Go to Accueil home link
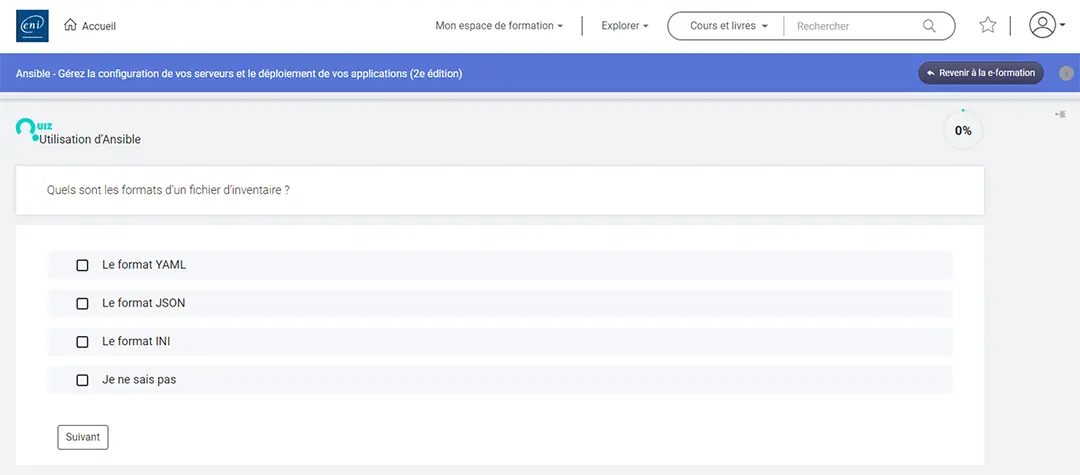This screenshot has height=475, width=1080. pyautogui.click(x=90, y=26)
